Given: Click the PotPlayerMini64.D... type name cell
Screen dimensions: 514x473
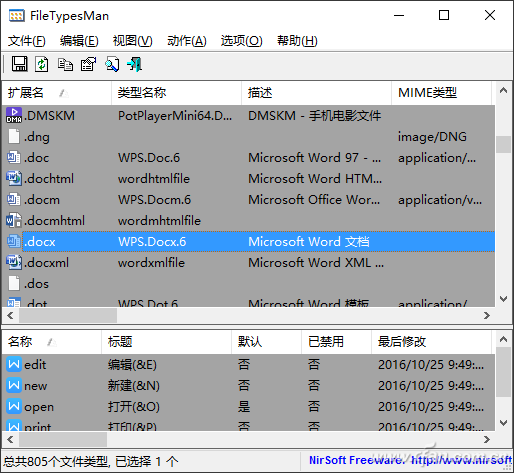Looking at the screenshot, I should coord(175,115).
